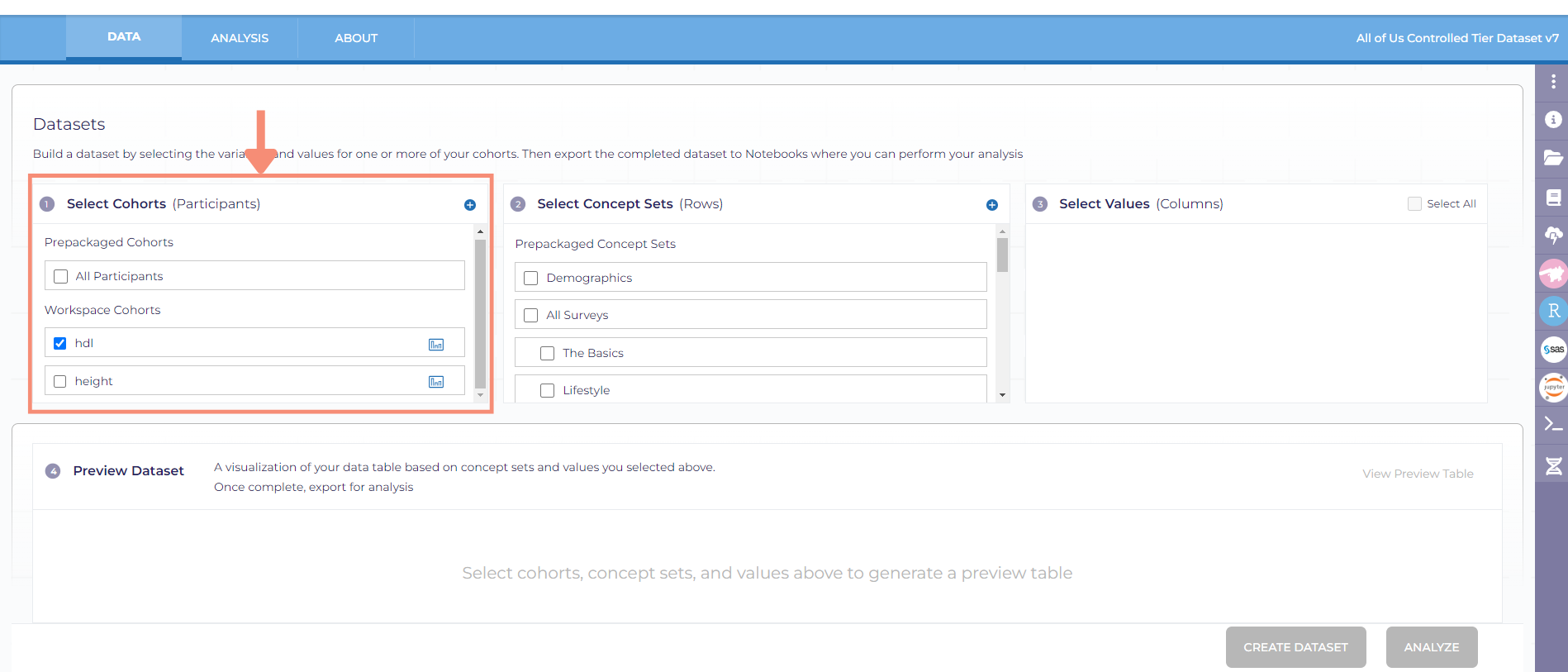Viewport: 1568px width, 672px height.
Task: Open the book icon in sidebar
Action: (1553, 197)
